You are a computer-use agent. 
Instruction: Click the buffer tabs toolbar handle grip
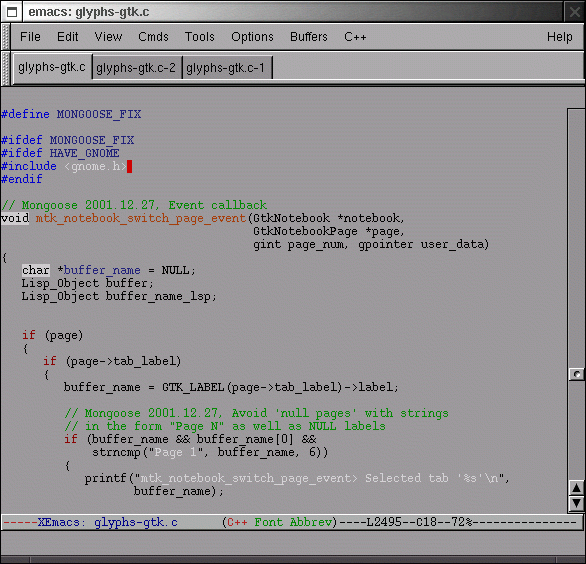coord(6,68)
